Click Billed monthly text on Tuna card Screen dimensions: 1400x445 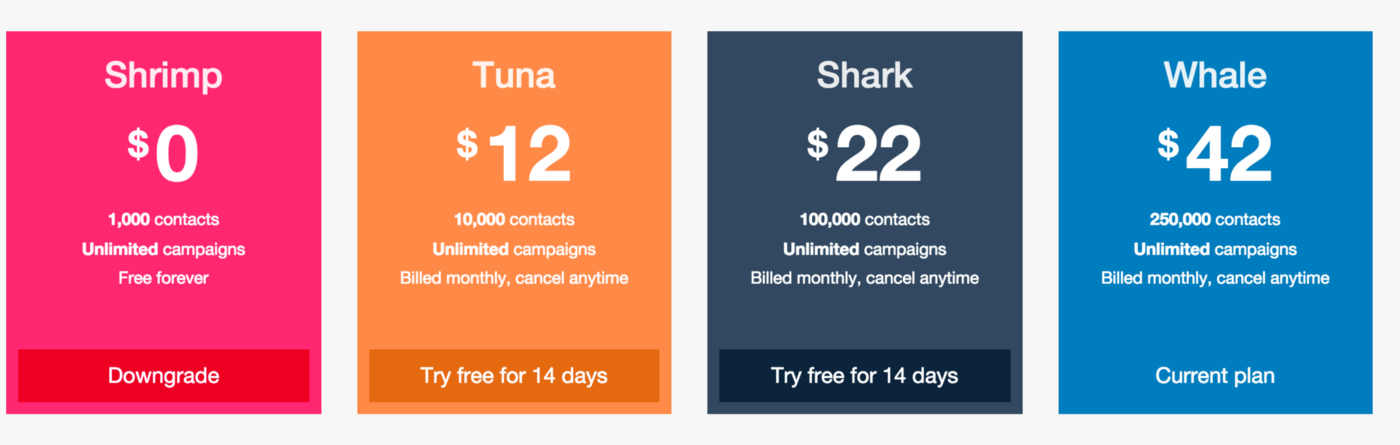[x=514, y=278]
